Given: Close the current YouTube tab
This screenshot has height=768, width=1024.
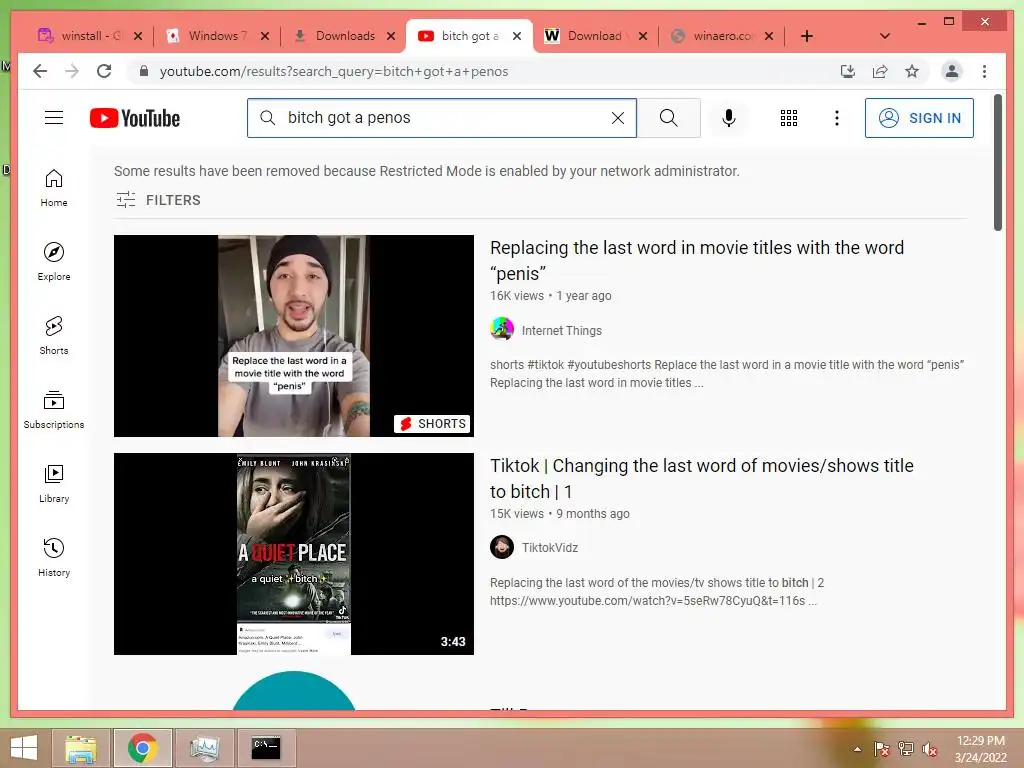Looking at the screenshot, I should pos(517,36).
